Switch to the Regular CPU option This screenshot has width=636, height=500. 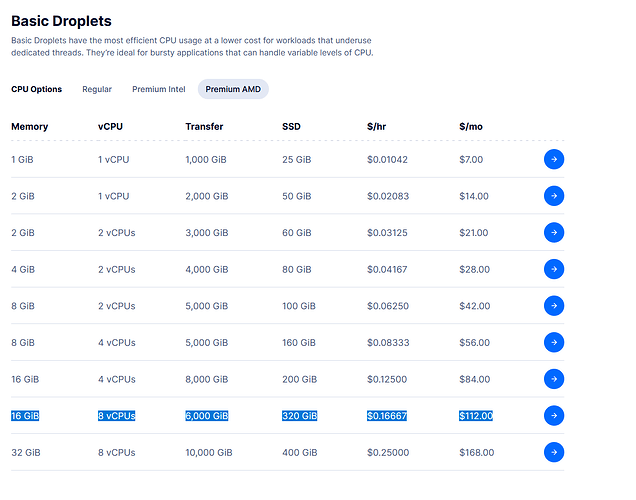(97, 89)
